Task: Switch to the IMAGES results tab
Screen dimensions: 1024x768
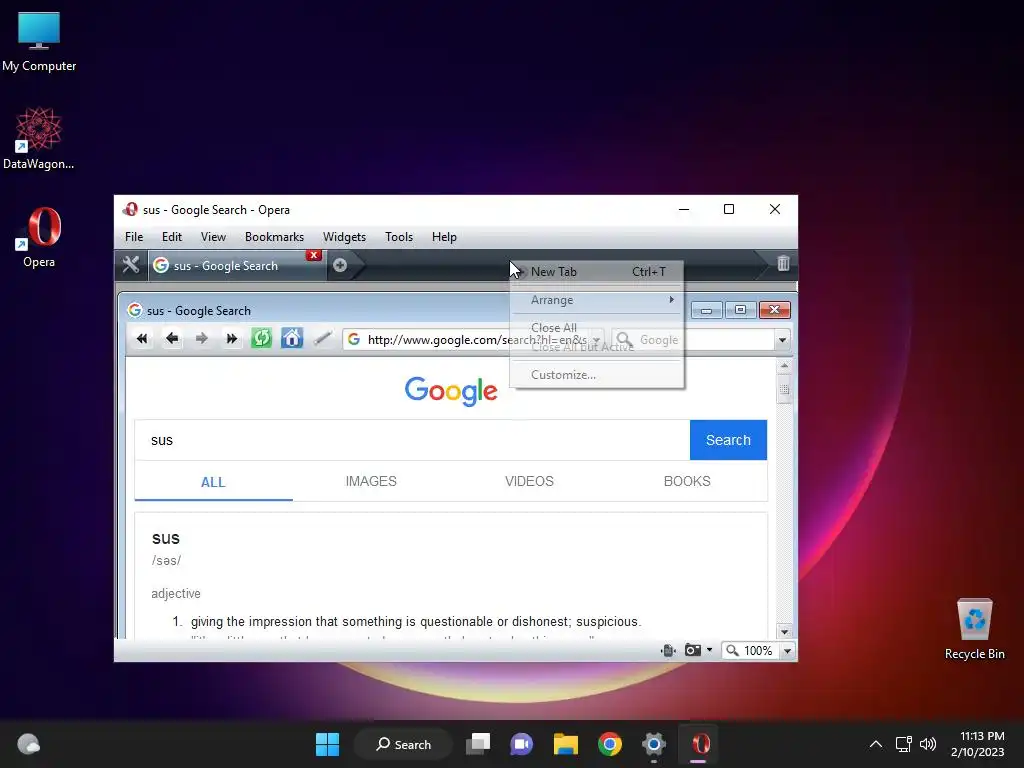Action: (x=371, y=481)
